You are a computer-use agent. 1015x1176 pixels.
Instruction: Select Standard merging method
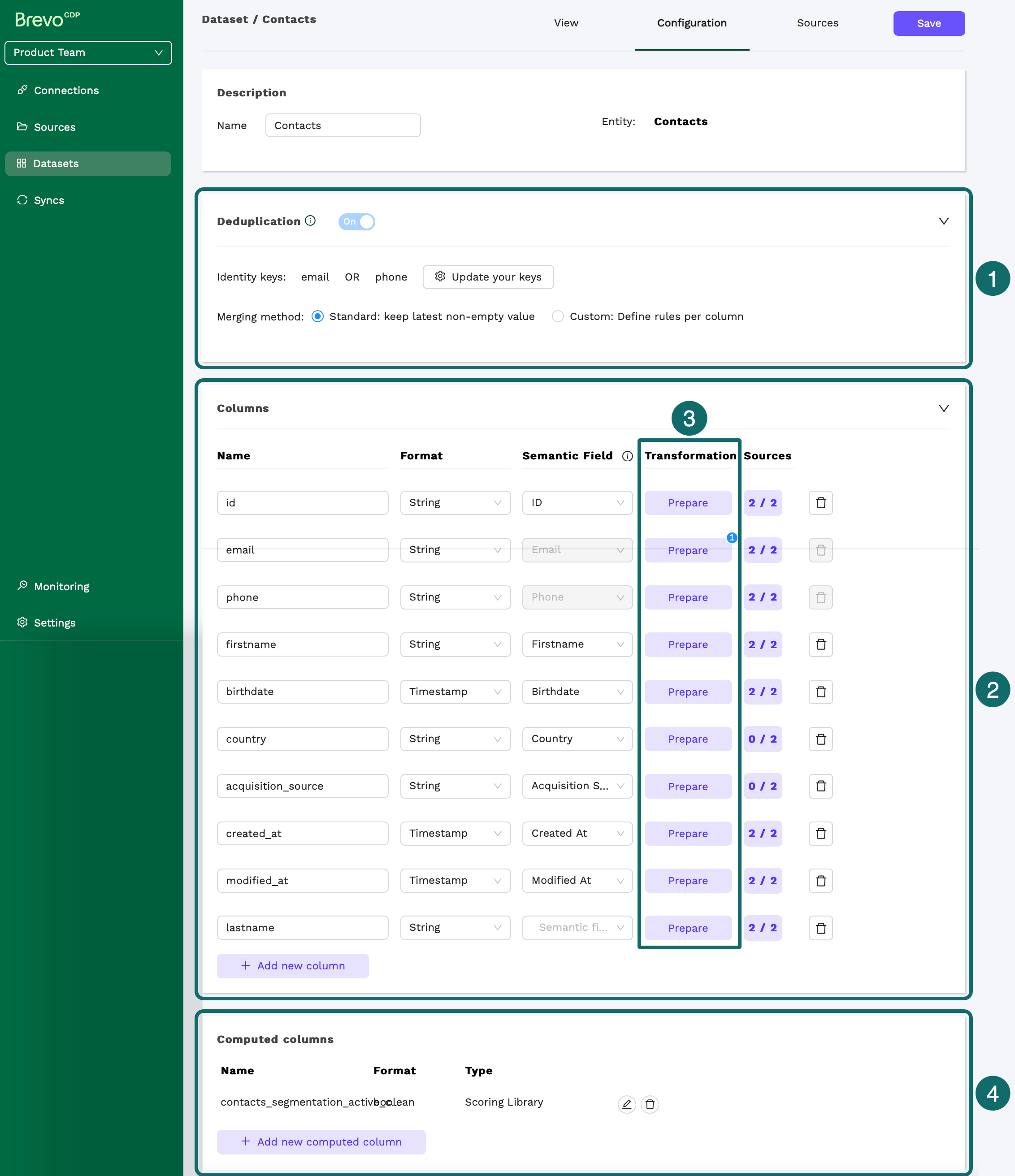pyautogui.click(x=317, y=316)
